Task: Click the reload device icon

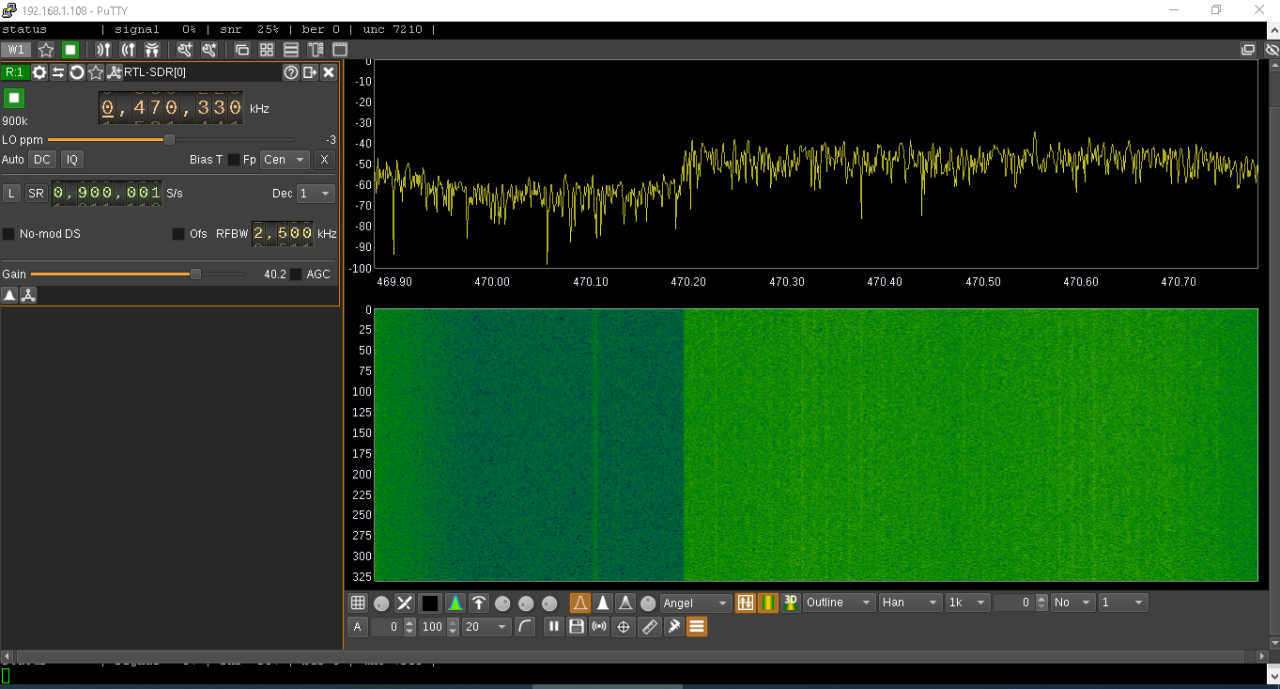Action: pyautogui.click(x=77, y=72)
